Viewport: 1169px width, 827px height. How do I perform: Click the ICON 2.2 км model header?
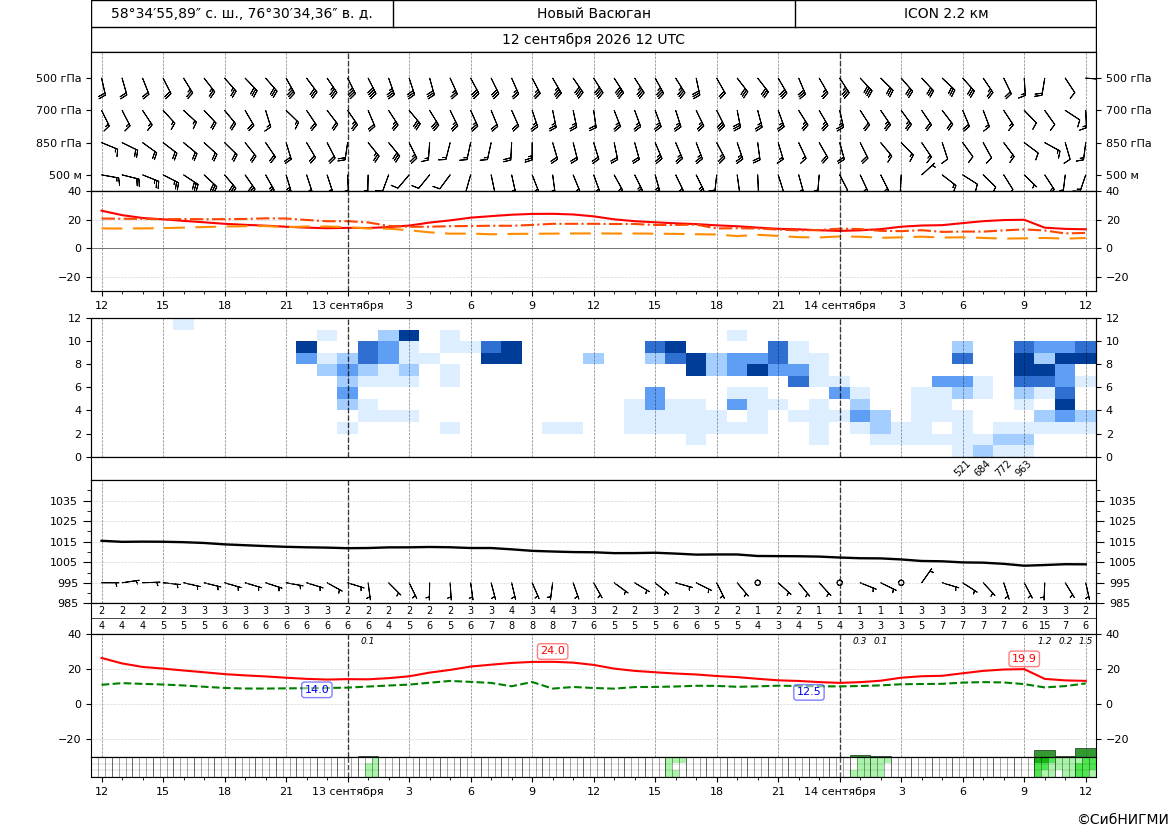946,13
